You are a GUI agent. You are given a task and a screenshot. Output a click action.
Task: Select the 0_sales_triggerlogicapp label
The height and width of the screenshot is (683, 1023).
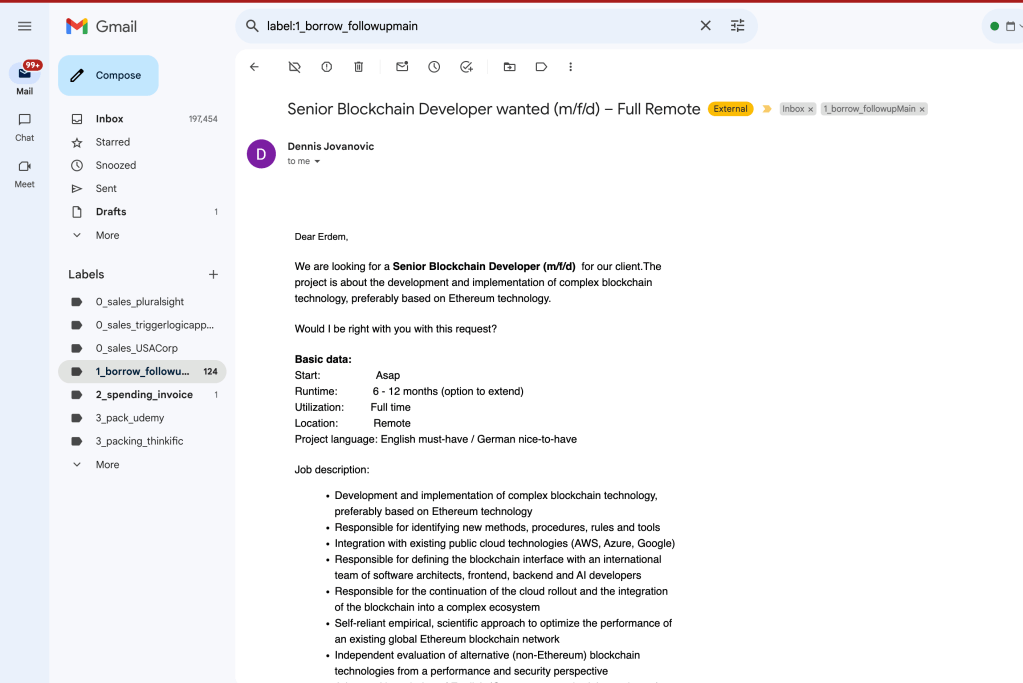pos(142,325)
